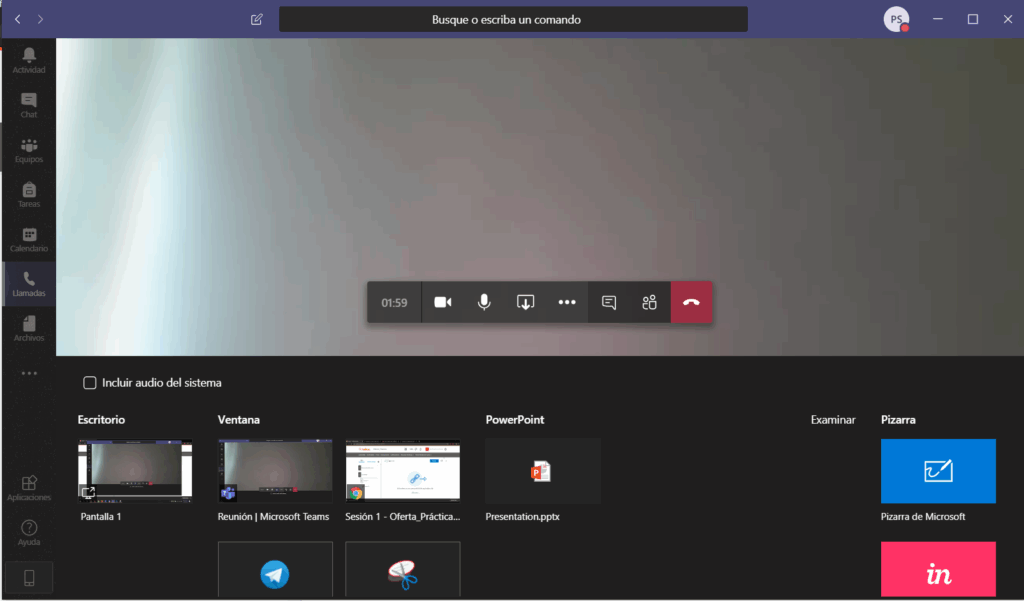Screen dimensions: 1024x601
Task: Turn off the camera in call toolbar
Action: (x=442, y=302)
